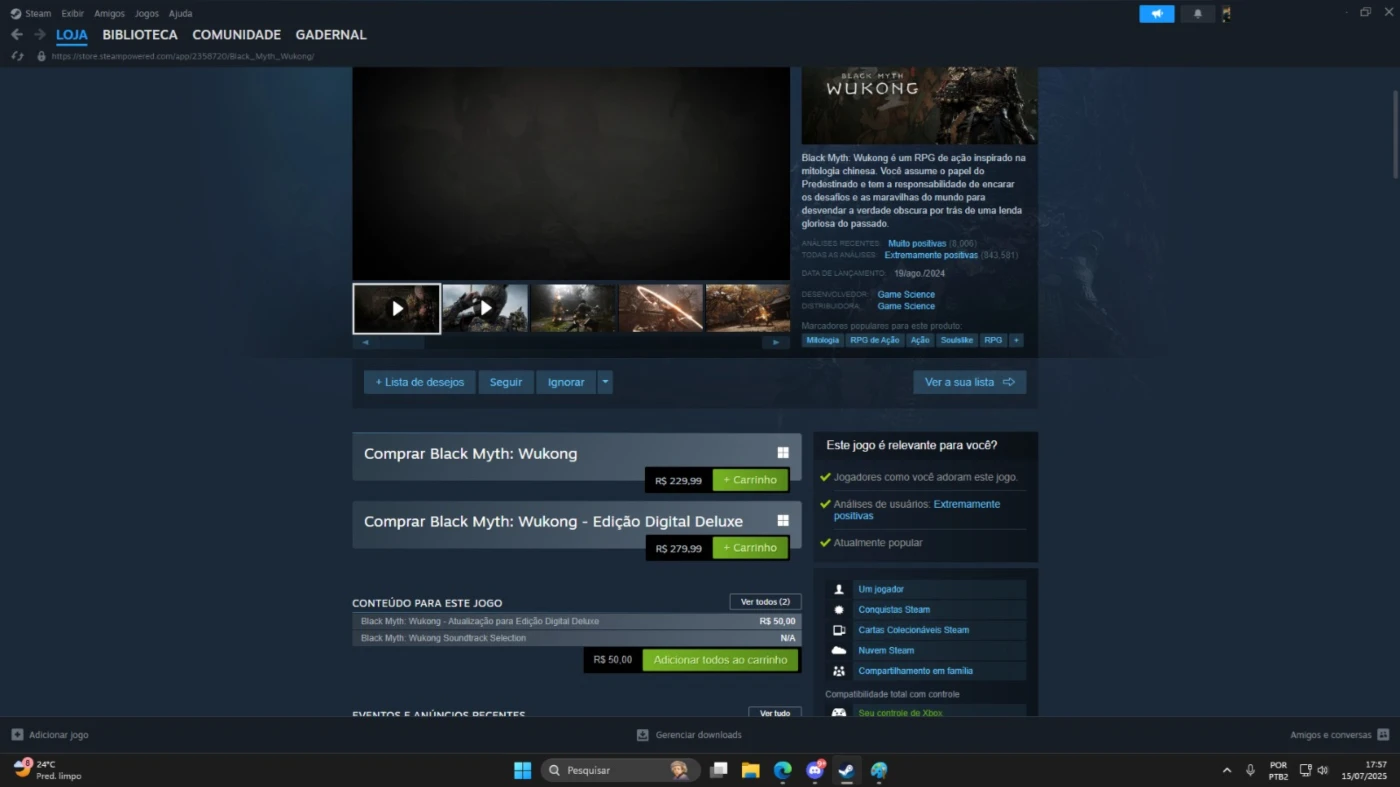This screenshot has height=787, width=1400.
Task: Go forward with the right arrow
Action: [x=40, y=35]
